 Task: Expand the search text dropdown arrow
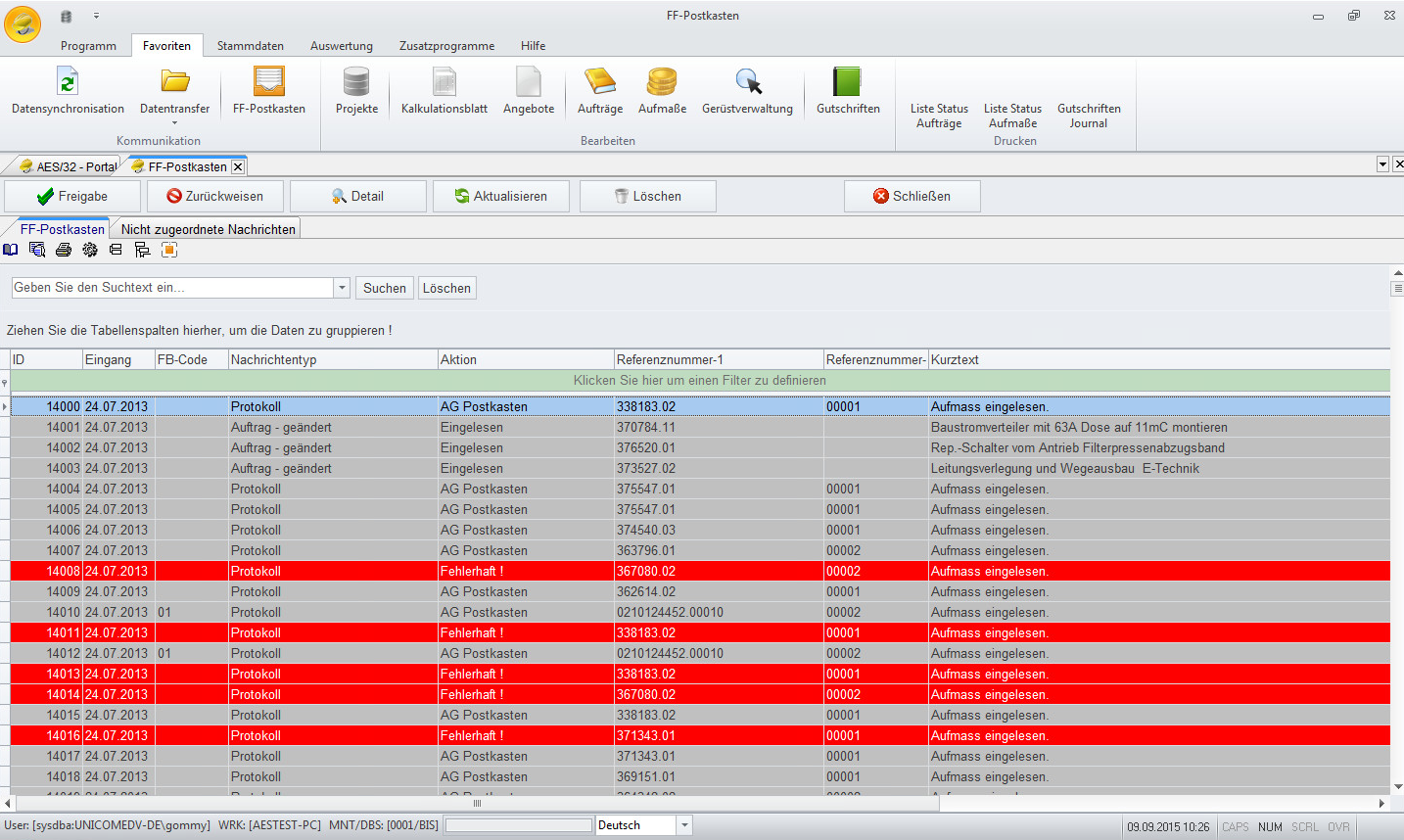[x=342, y=288]
